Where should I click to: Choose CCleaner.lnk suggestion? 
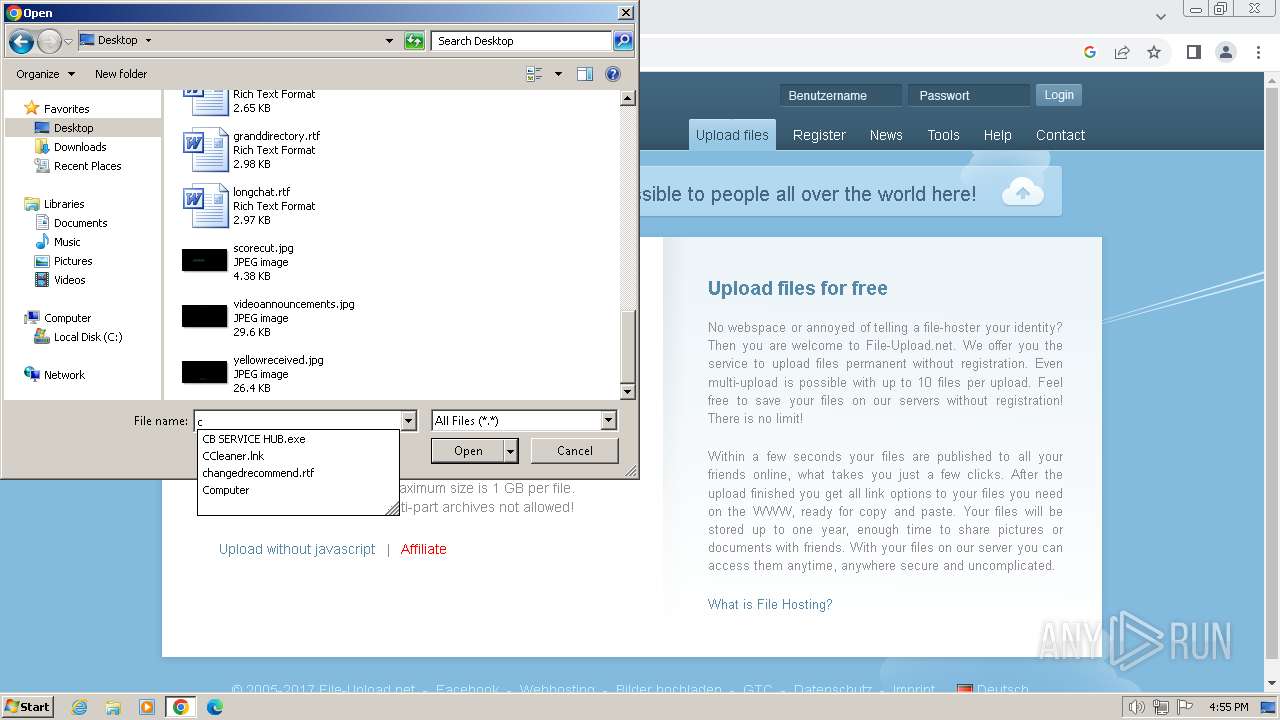[233, 456]
